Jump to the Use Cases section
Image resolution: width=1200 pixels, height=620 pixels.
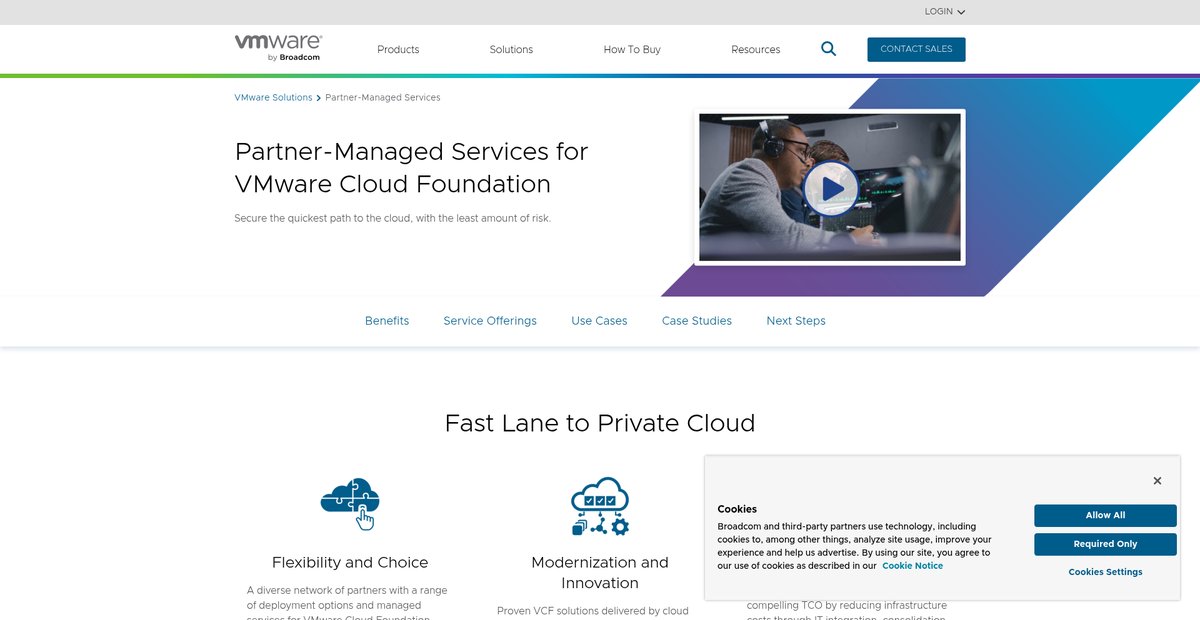(x=599, y=321)
